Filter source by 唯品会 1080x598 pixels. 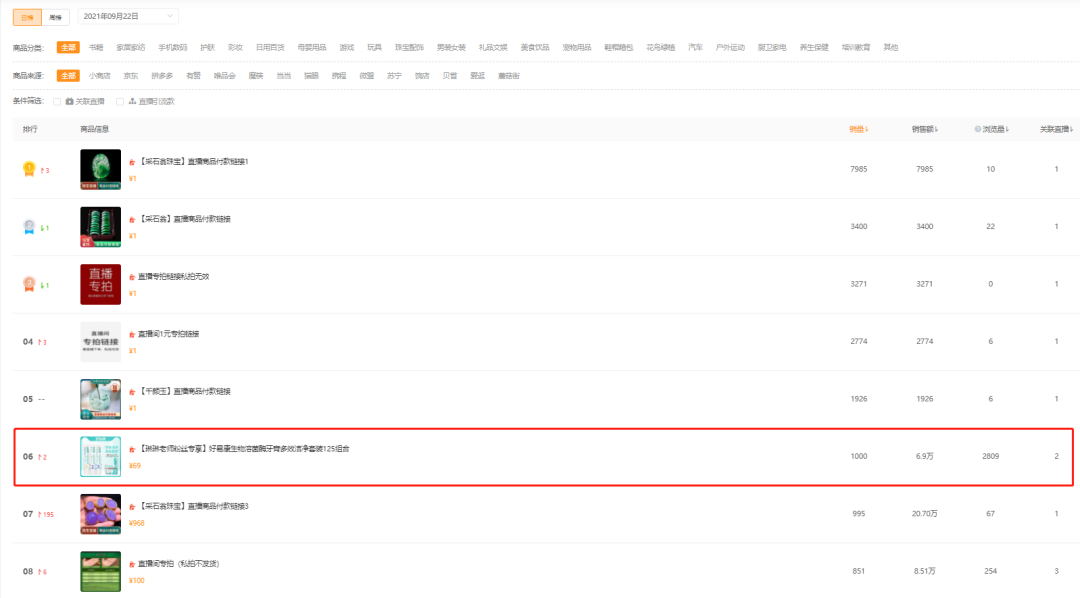[225, 76]
